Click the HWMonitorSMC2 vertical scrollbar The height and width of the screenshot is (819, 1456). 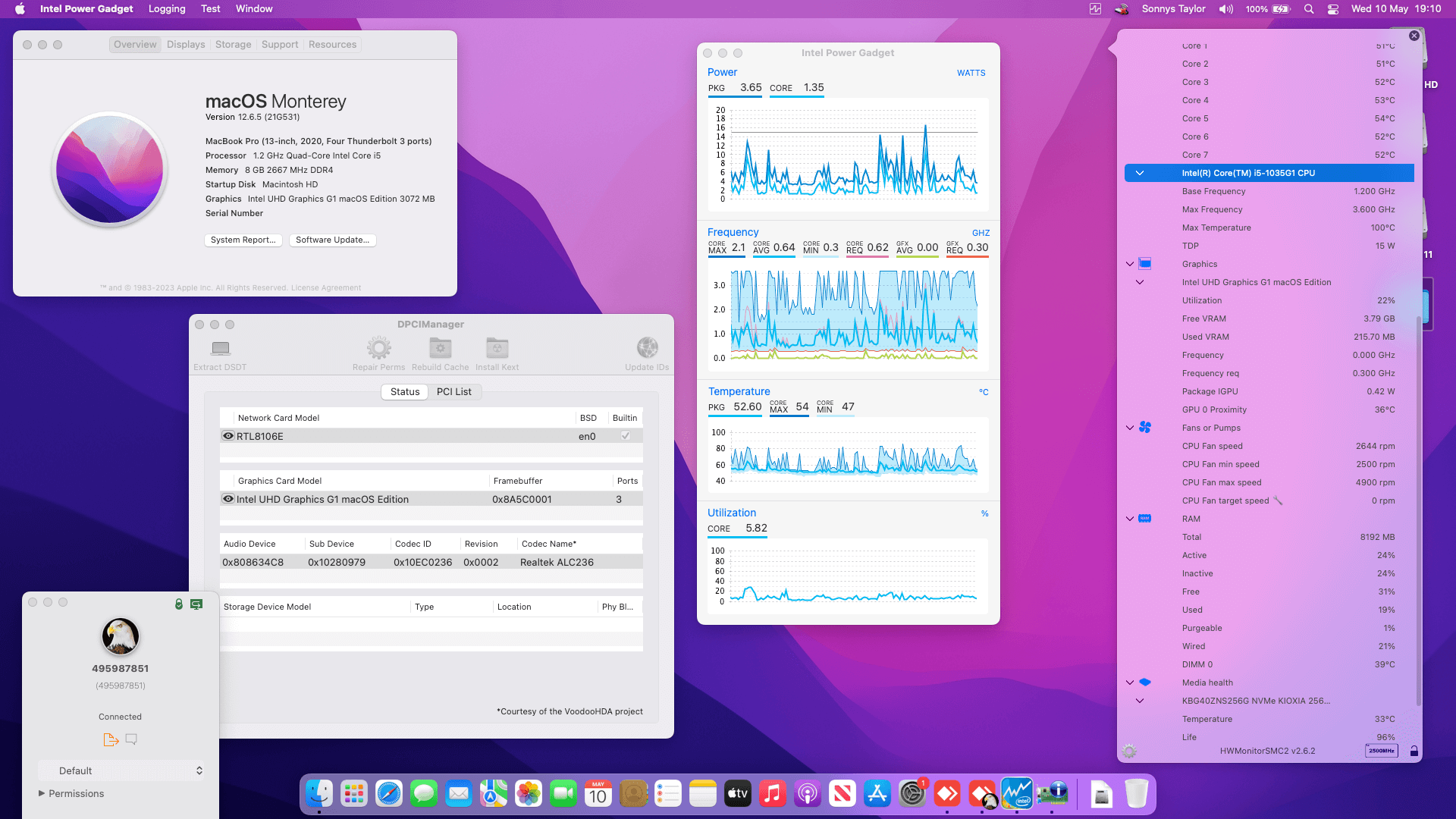tap(1418, 512)
